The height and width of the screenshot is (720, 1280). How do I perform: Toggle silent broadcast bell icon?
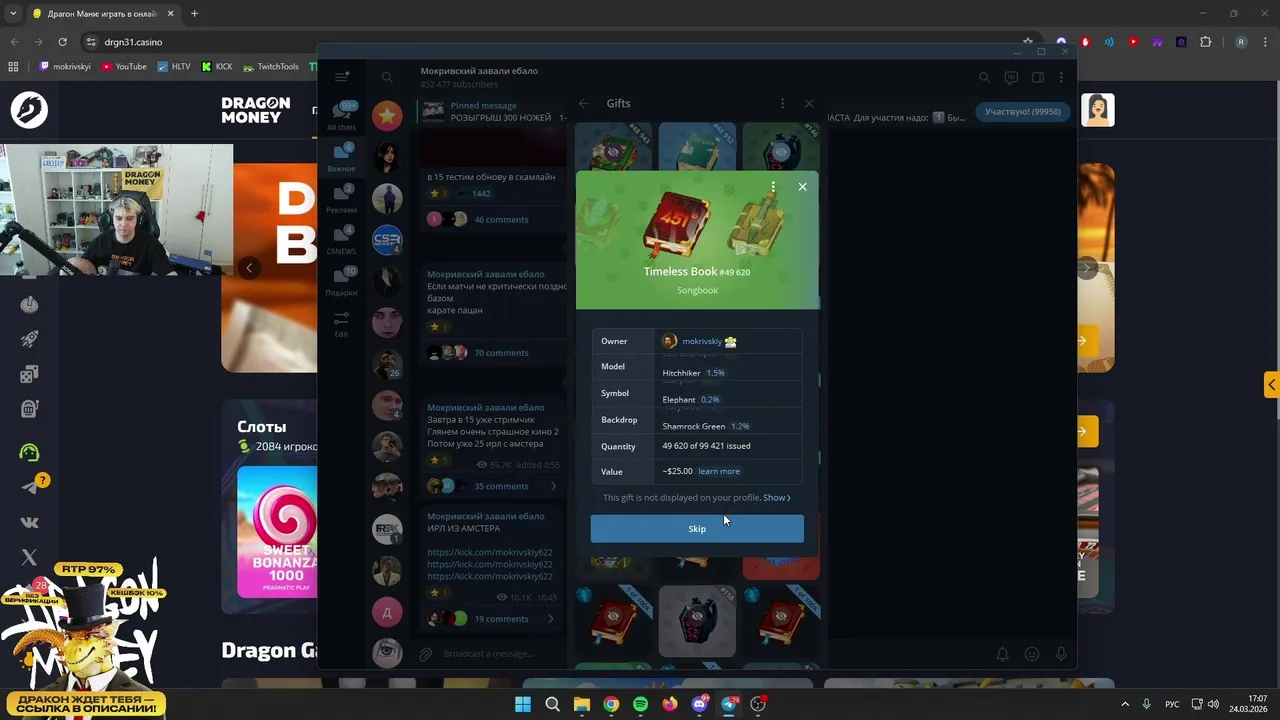click(x=1002, y=654)
